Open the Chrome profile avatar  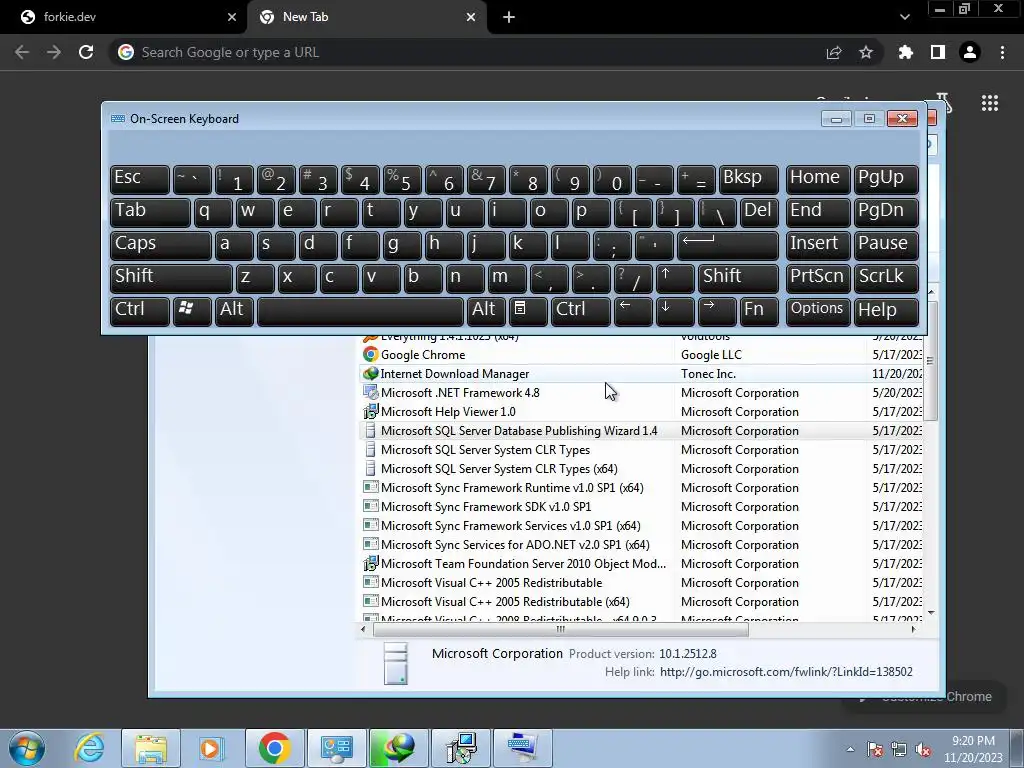pyautogui.click(x=970, y=52)
